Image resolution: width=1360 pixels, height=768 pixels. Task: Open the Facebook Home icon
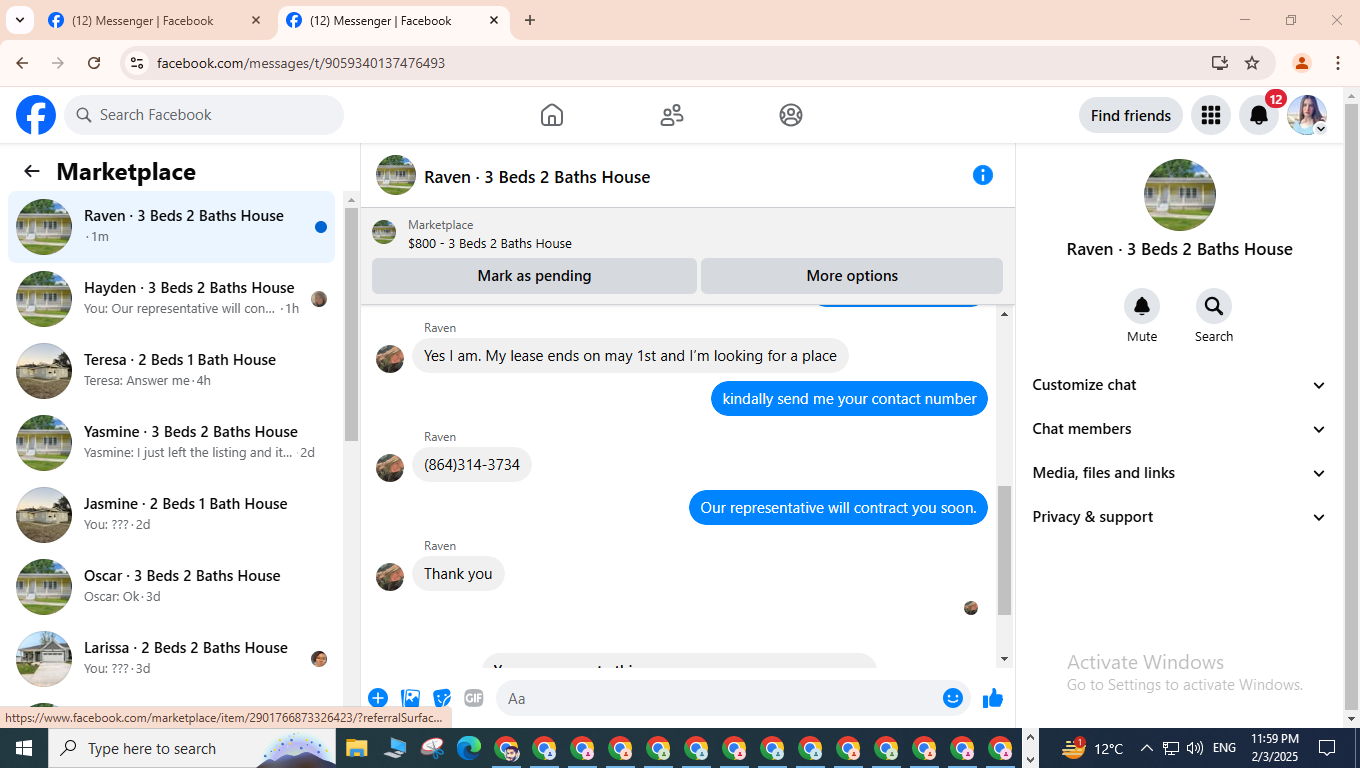tap(552, 115)
